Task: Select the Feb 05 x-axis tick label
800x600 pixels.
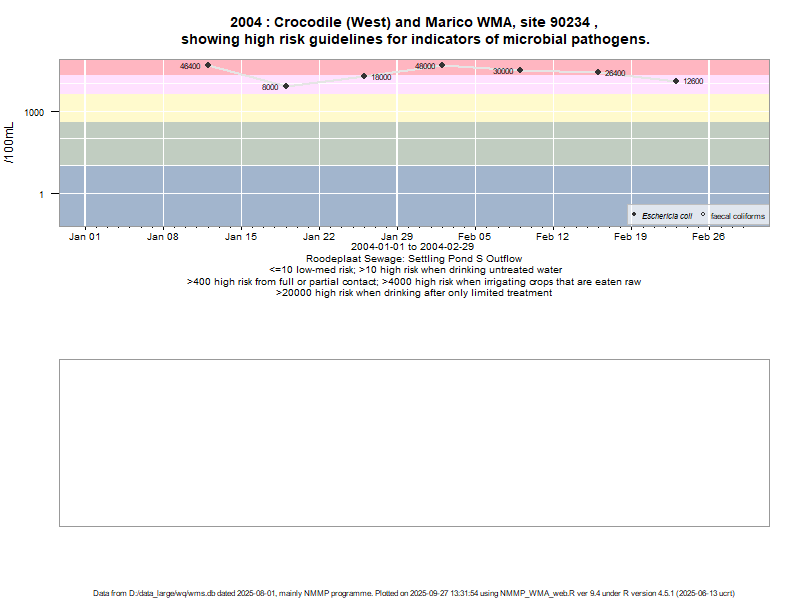Action: (475, 237)
